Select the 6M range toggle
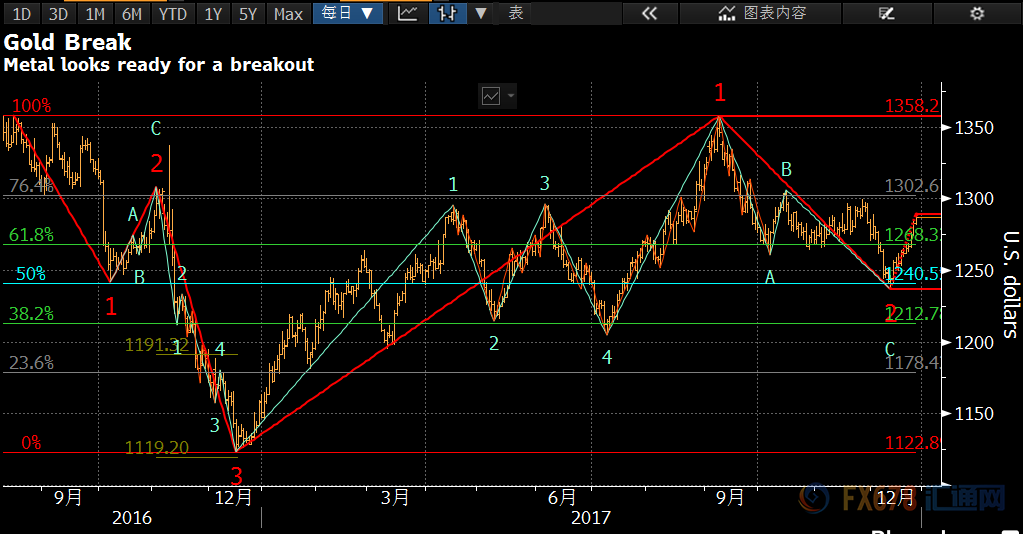The image size is (1023, 534). click(131, 13)
